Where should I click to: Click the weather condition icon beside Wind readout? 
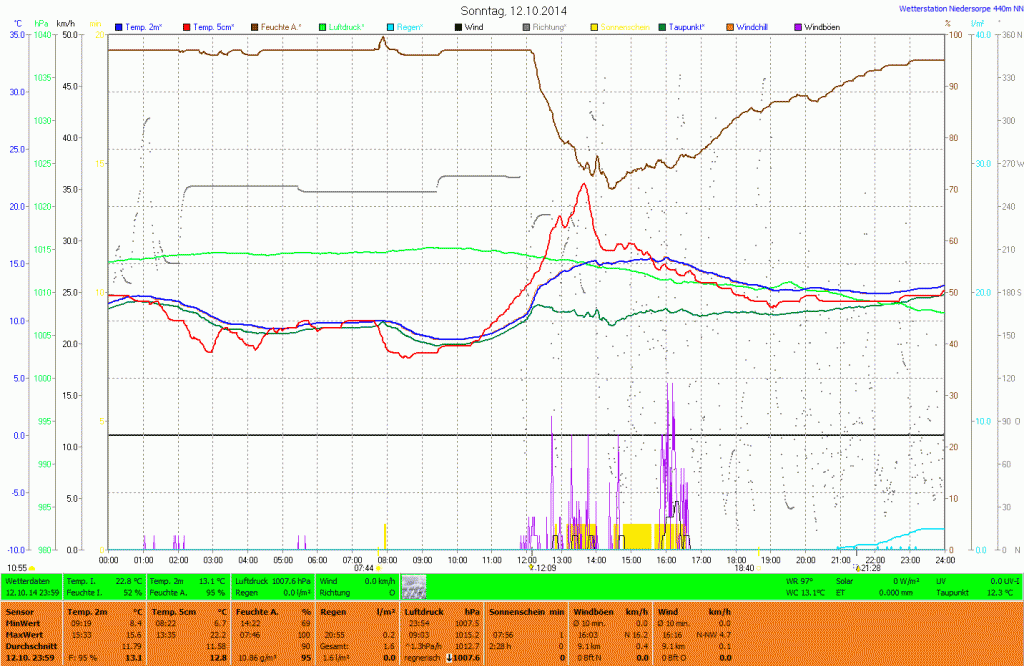click(x=414, y=586)
